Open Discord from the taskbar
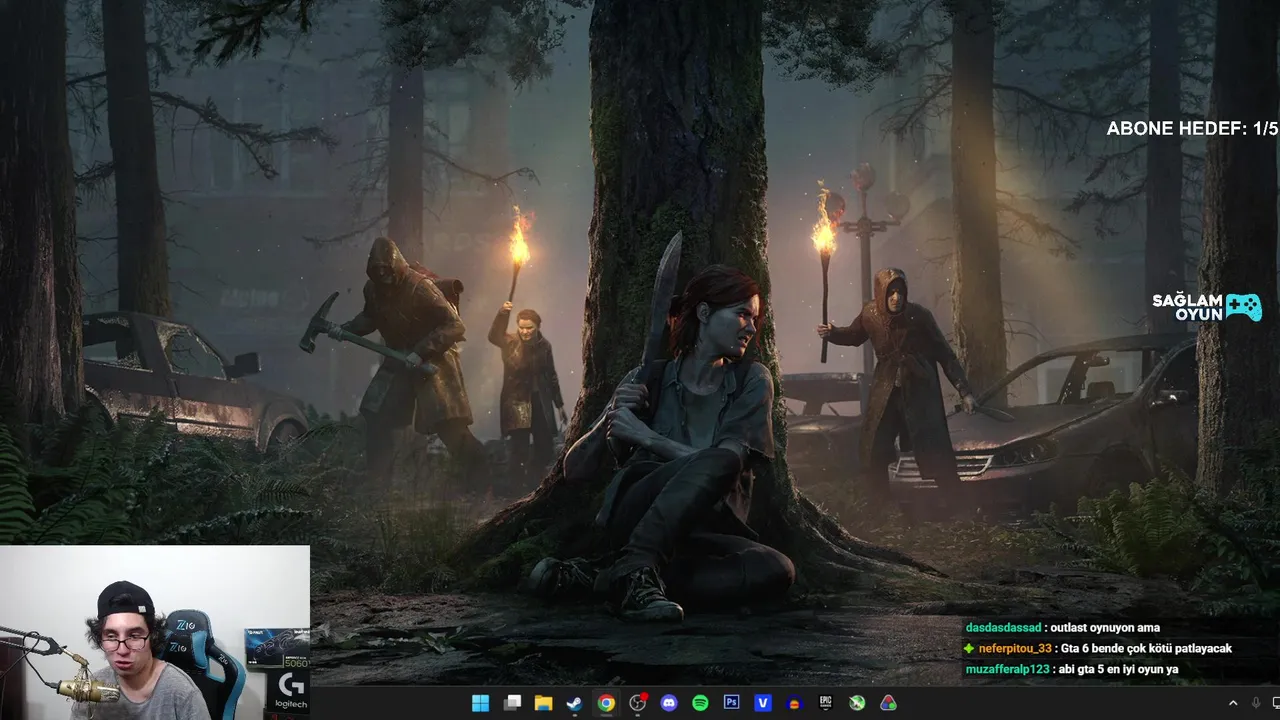 tap(669, 703)
